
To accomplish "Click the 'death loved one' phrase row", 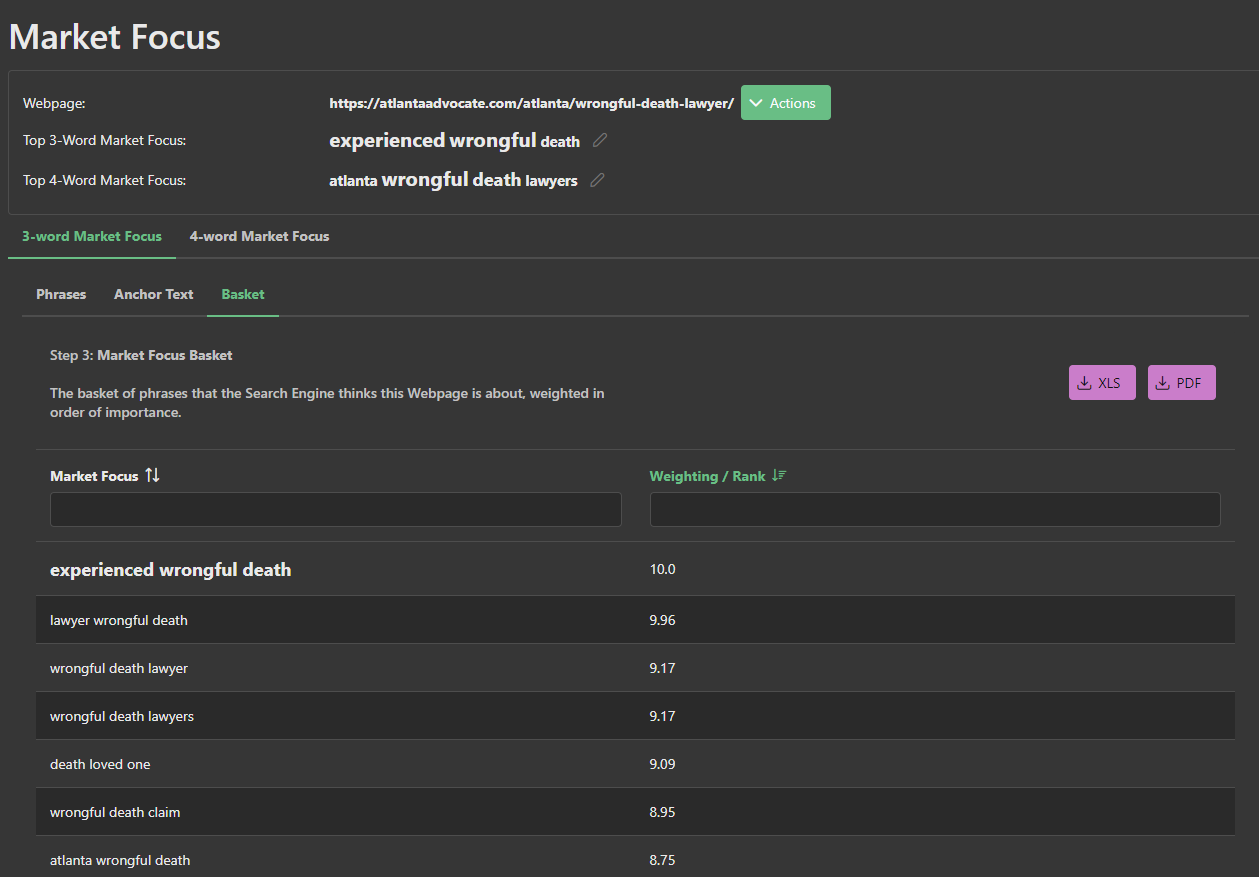I will 100,764.
